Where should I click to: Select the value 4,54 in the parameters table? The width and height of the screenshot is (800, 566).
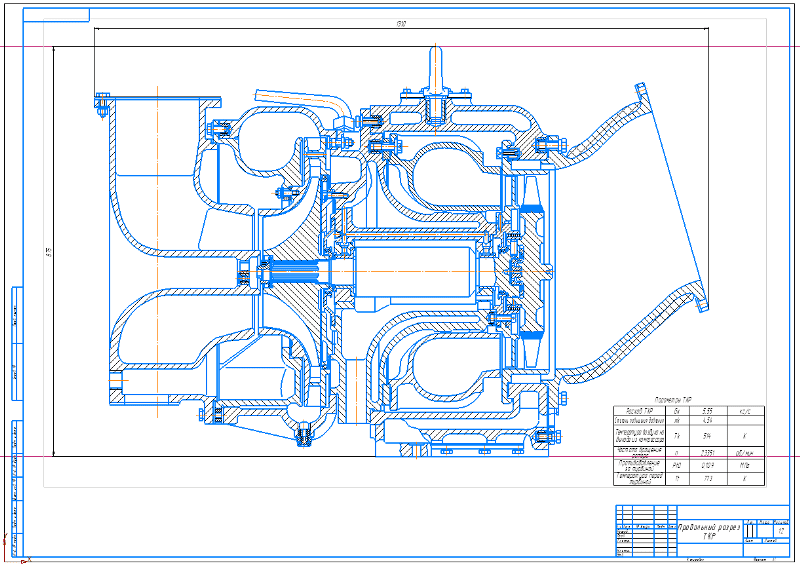[707, 421]
